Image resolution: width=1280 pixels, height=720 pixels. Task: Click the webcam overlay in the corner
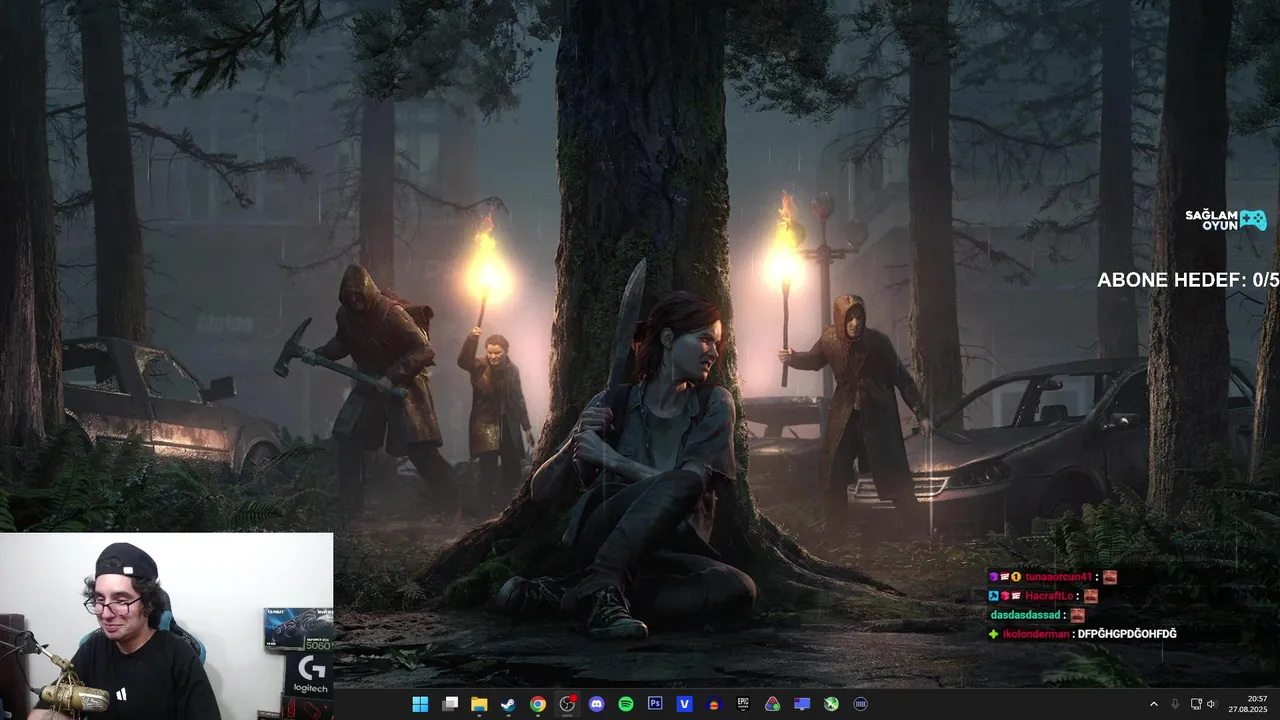[x=166, y=626]
